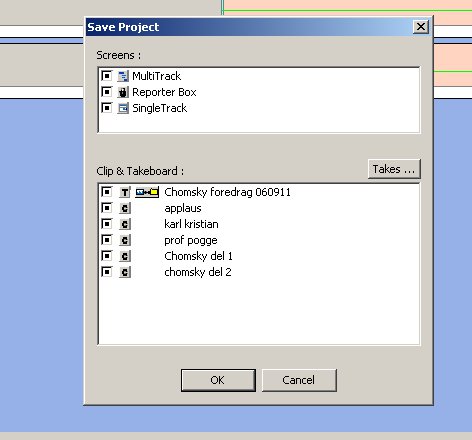
Task: Toggle the Chomsky foredrag 060911 checkbox
Action: (x=107, y=192)
